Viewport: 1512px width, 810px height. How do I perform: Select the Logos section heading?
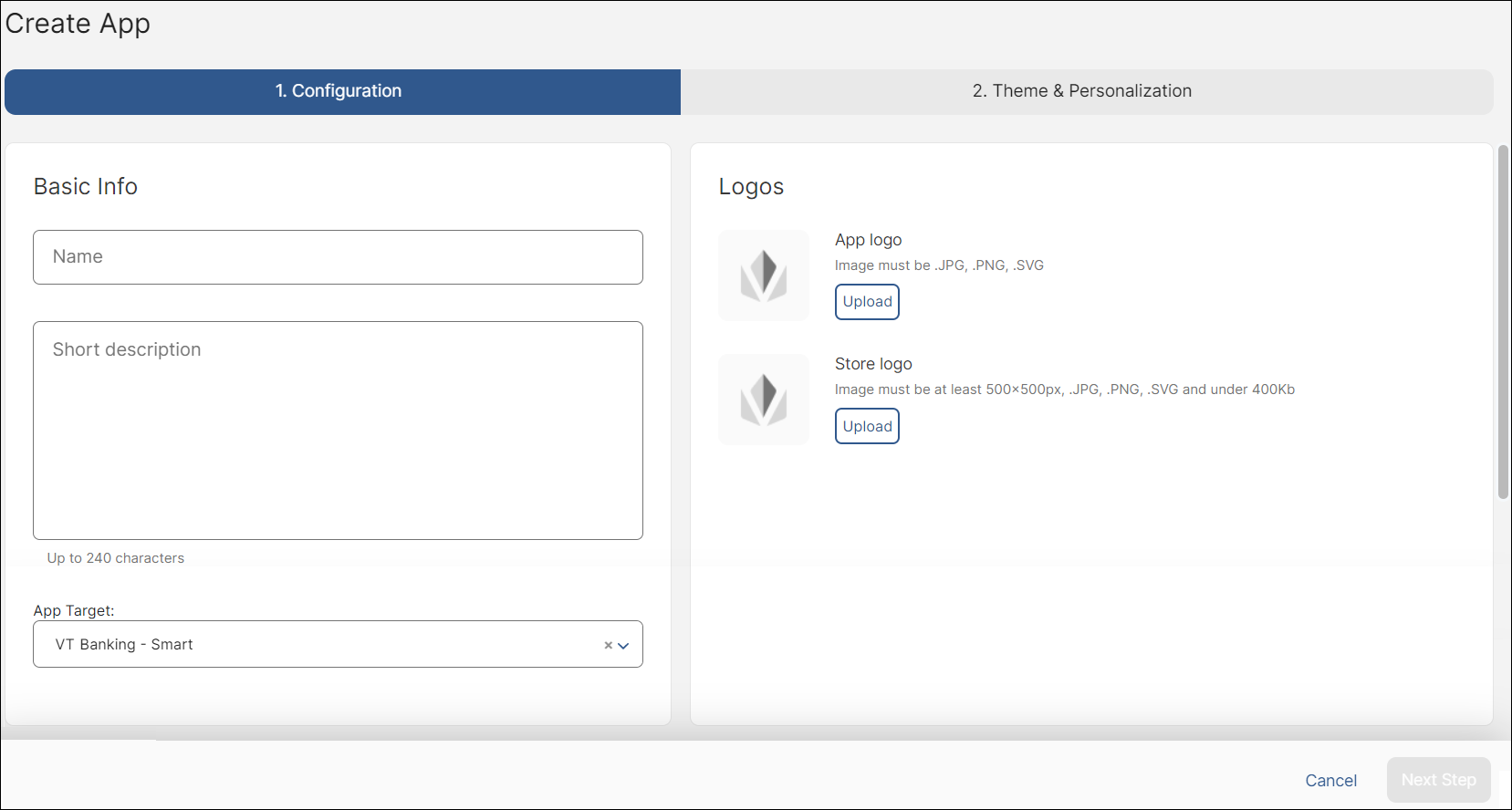751,186
